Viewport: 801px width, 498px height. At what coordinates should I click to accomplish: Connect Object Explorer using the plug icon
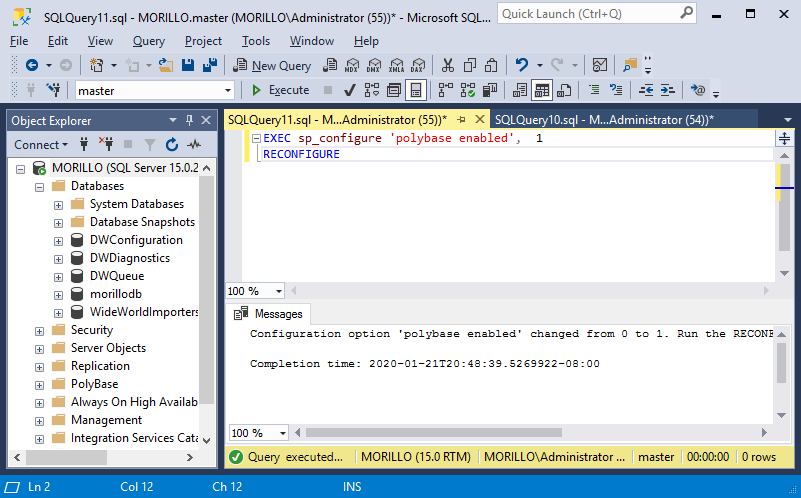84,145
